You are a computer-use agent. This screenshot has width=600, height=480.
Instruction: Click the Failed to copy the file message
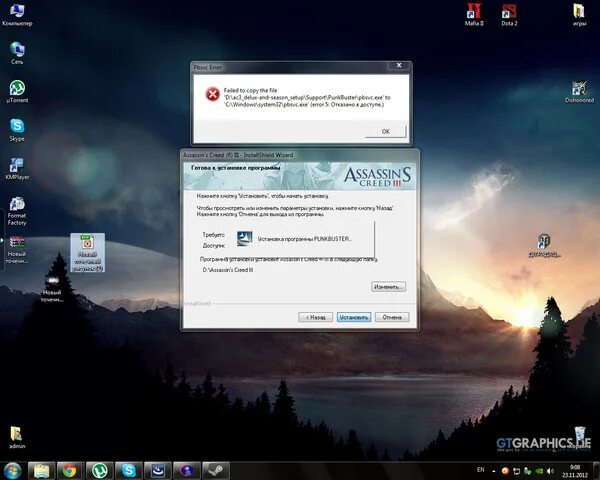point(307,97)
